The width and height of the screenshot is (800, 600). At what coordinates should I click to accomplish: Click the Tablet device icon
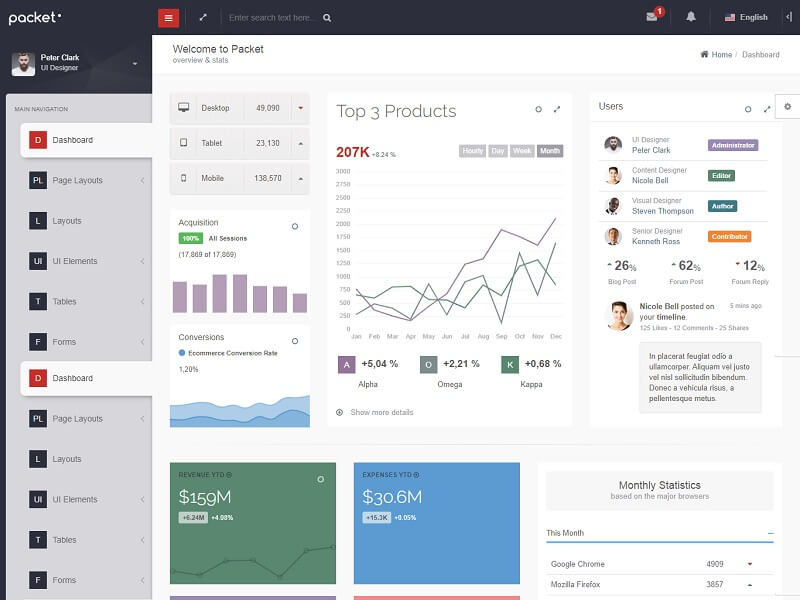(184, 143)
